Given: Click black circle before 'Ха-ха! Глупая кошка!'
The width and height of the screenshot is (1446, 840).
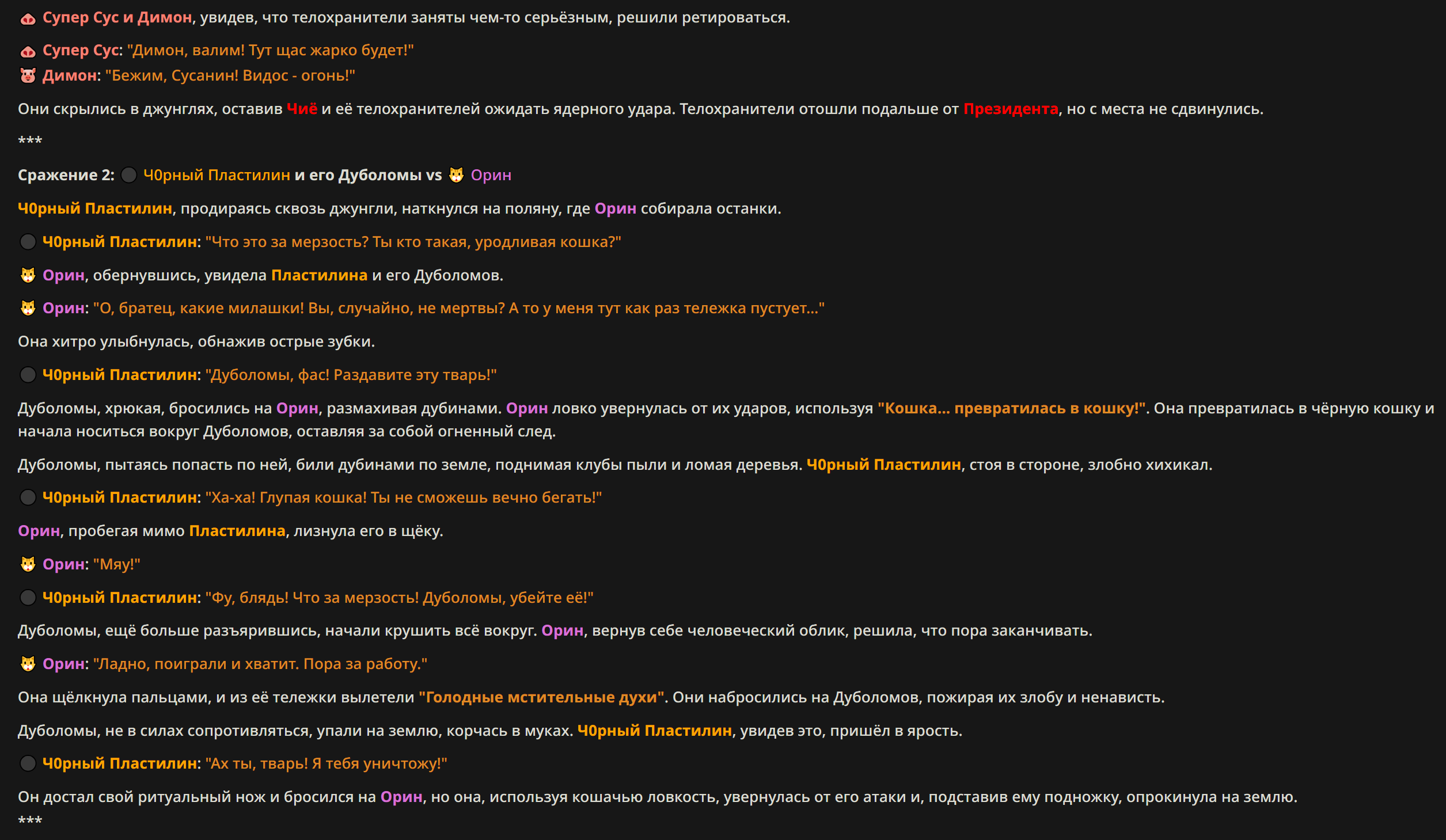Looking at the screenshot, I should click(x=28, y=497).
